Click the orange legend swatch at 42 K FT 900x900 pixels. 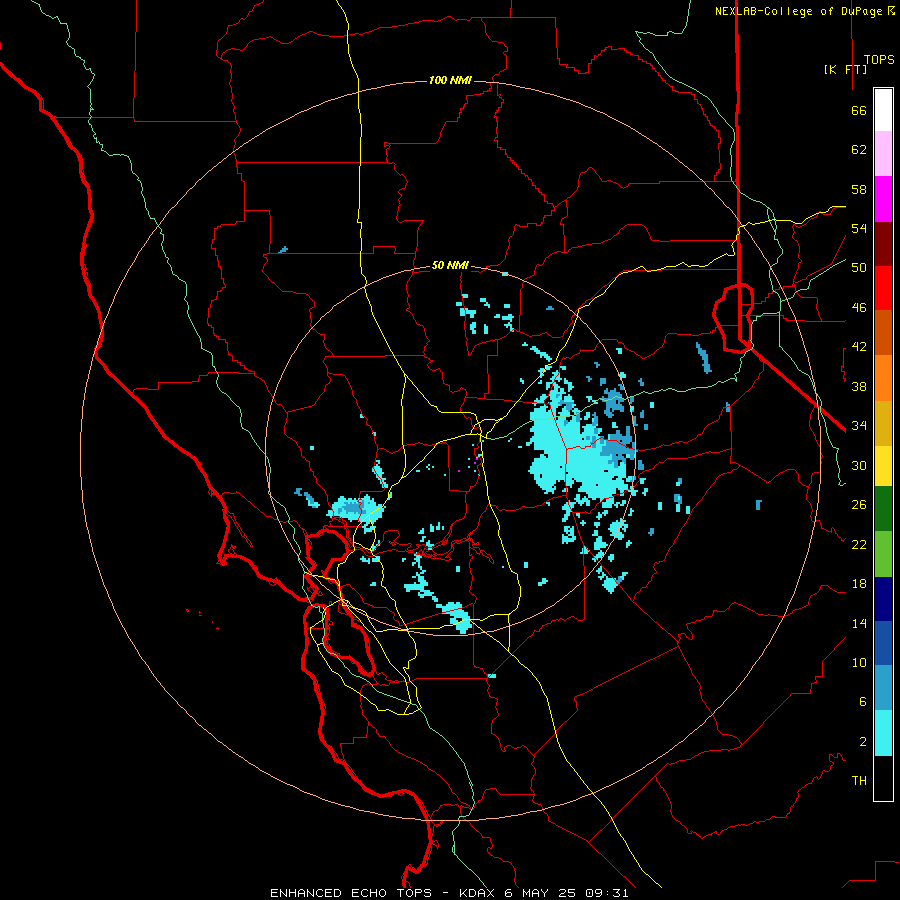(x=883, y=378)
